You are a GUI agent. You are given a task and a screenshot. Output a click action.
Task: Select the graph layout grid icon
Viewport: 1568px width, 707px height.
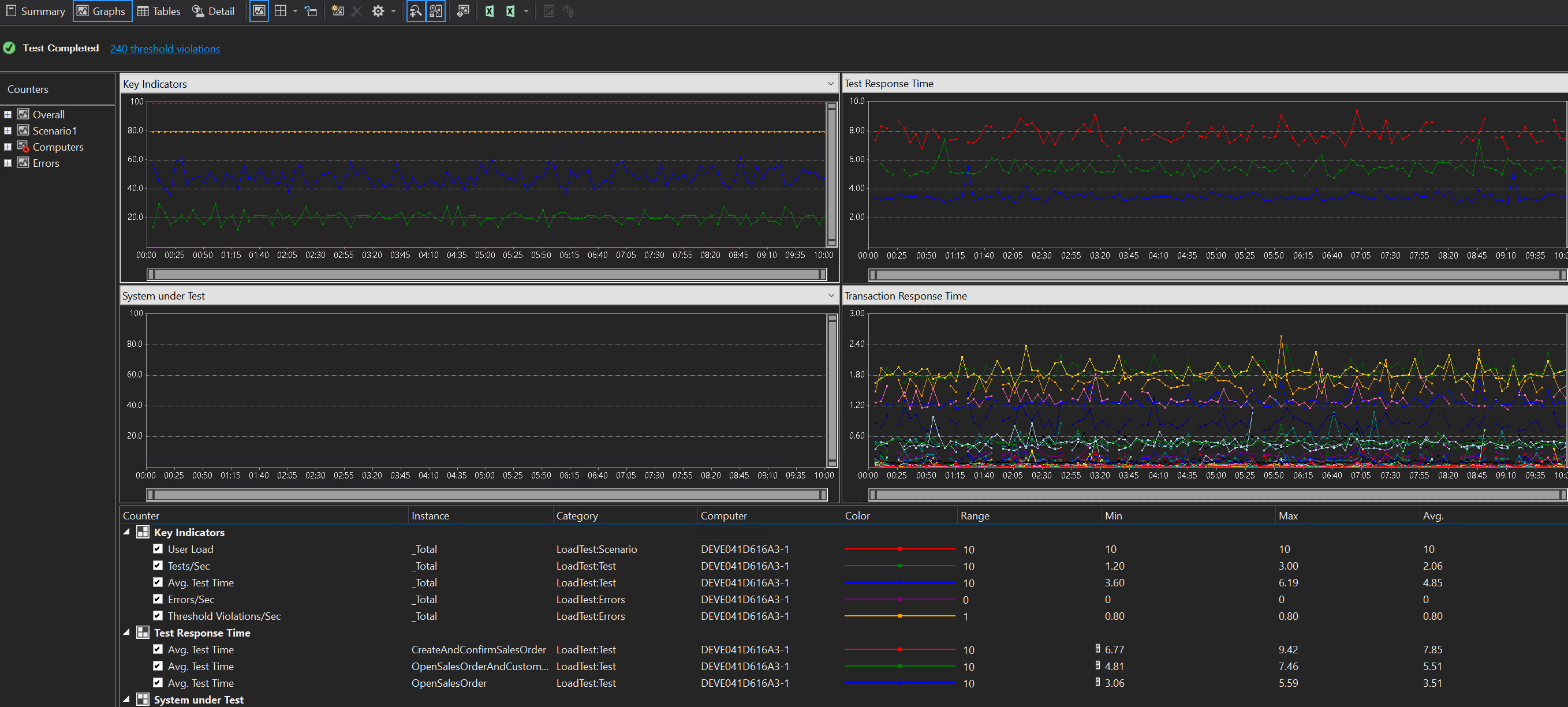281,11
